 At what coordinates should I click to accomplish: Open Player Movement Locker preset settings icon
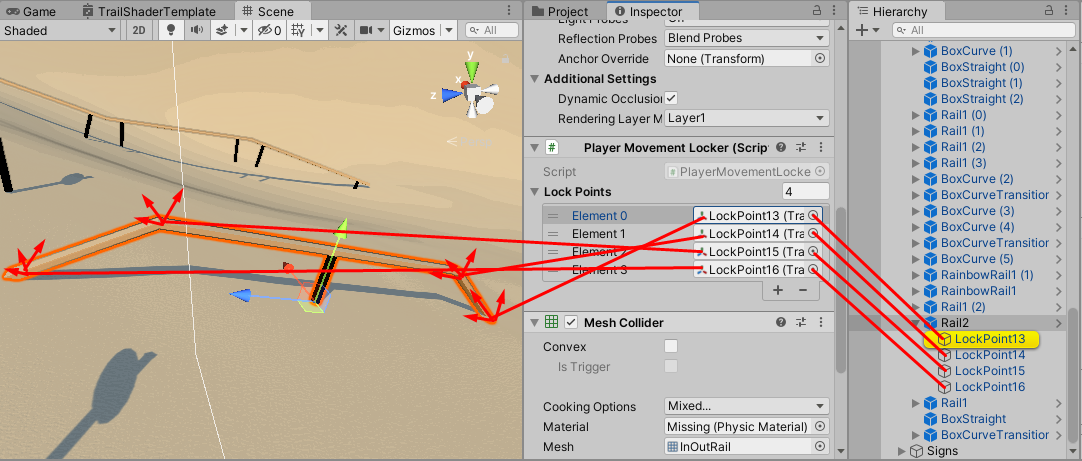[x=801, y=147]
